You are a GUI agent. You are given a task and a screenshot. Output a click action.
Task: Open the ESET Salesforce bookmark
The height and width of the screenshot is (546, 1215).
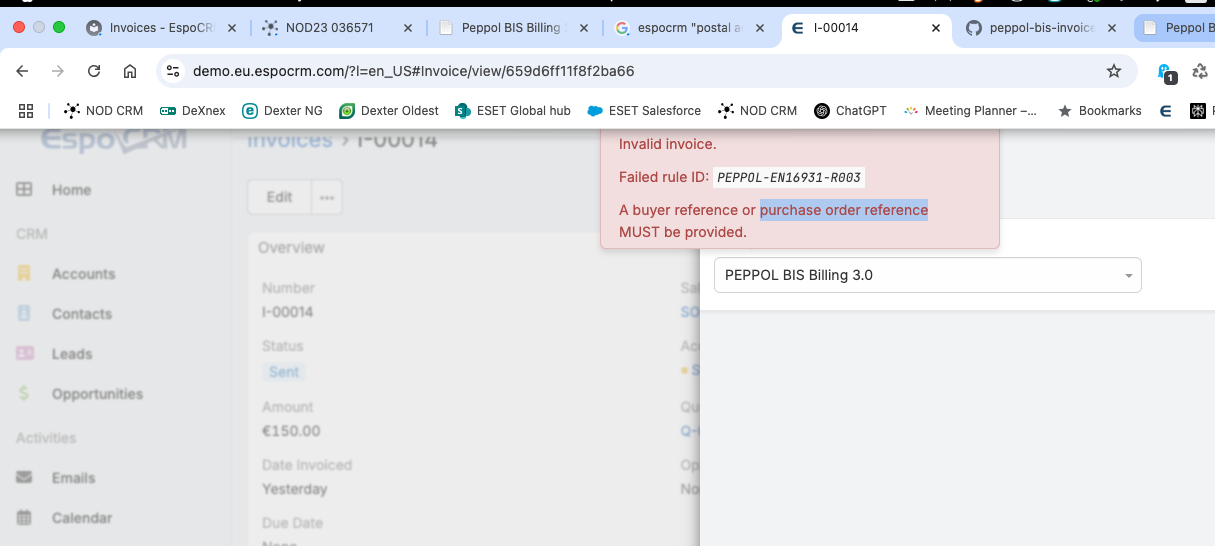[x=644, y=111]
